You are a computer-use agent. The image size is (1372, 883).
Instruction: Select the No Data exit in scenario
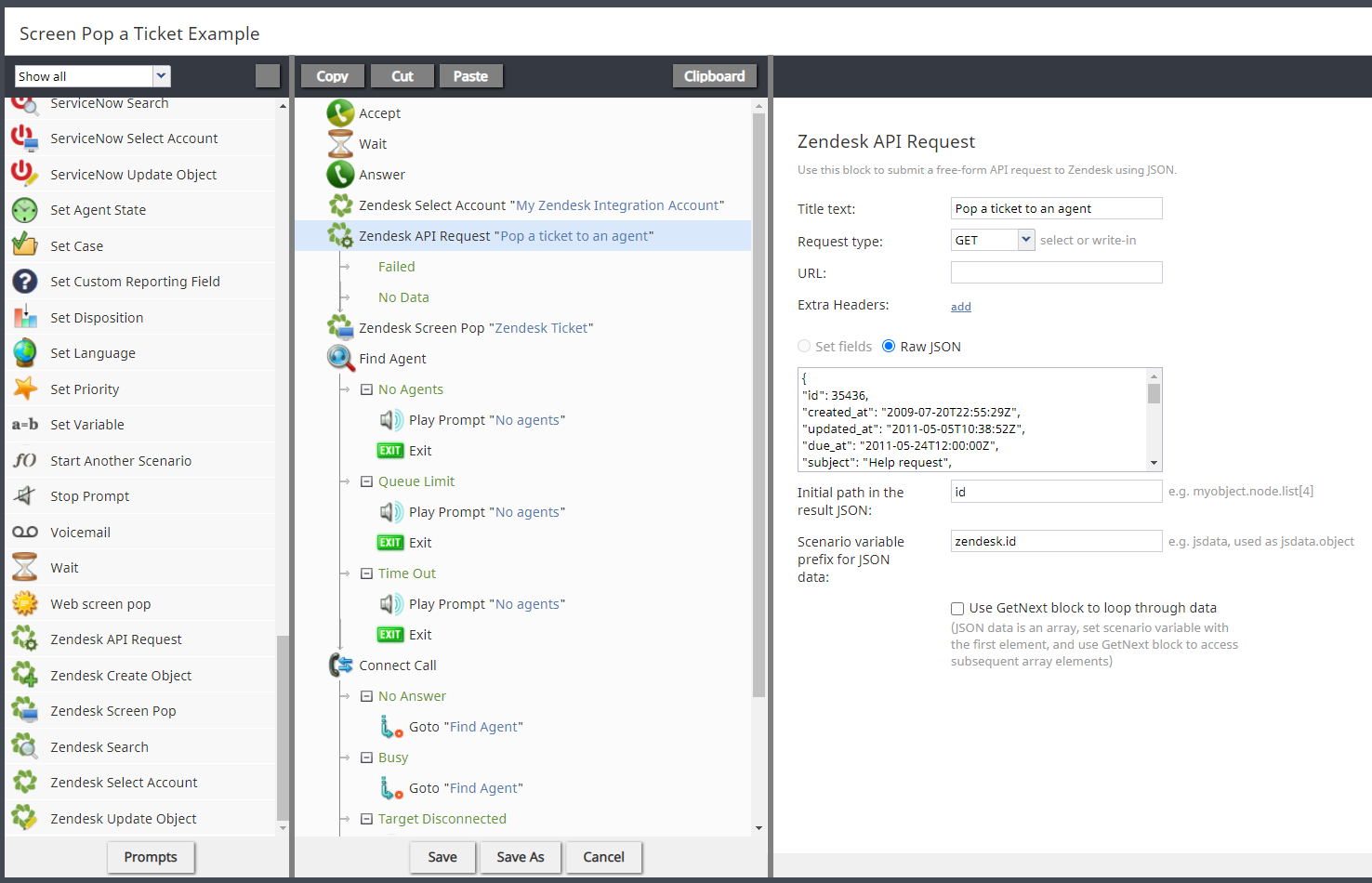[x=403, y=297]
